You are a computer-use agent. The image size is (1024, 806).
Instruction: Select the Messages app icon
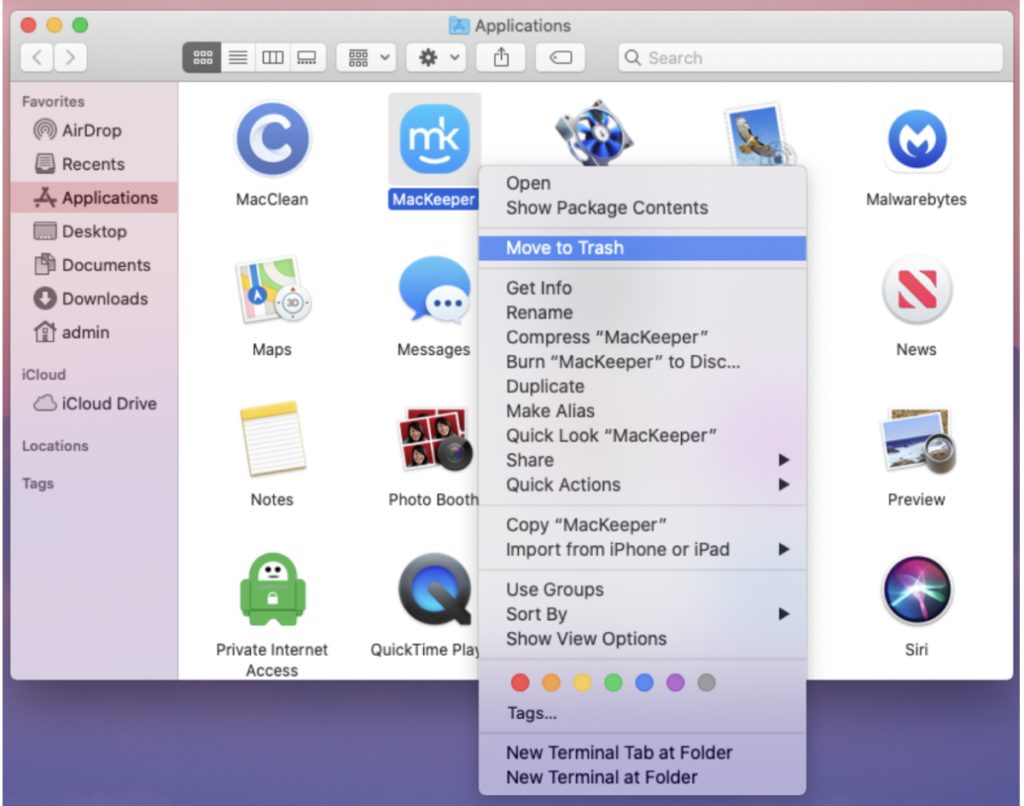pyautogui.click(x=434, y=290)
